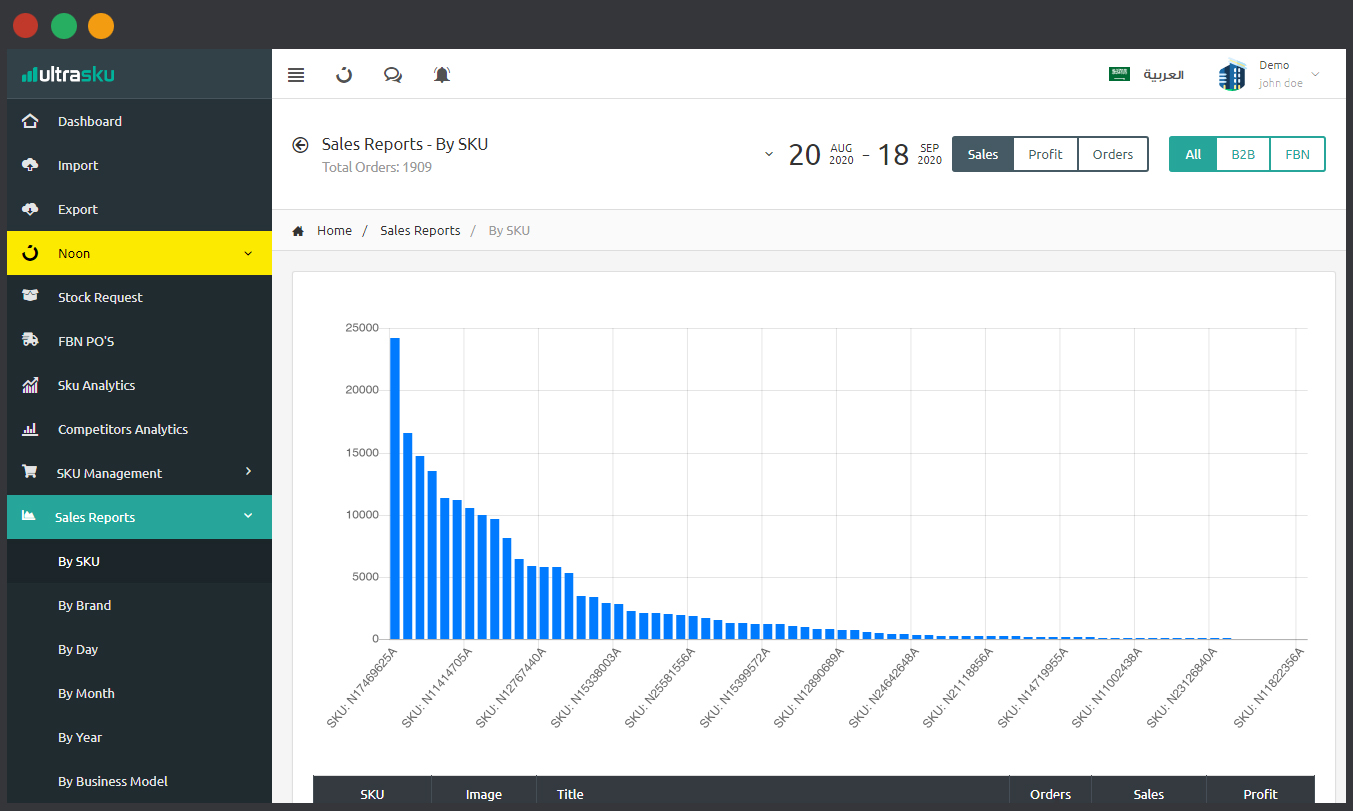The image size is (1353, 811).
Task: Click the Sales Reports breadcrumb link
Action: (420, 231)
